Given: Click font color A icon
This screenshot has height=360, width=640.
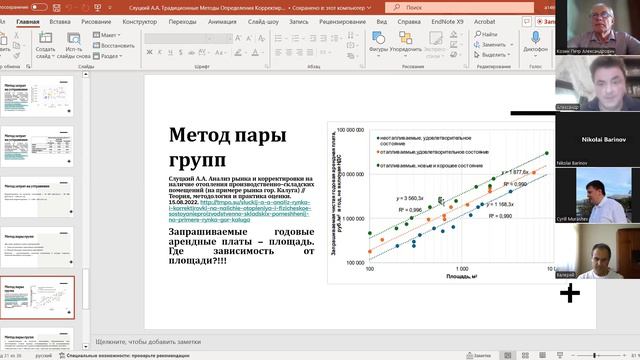Looking at the screenshot, I should [x=255, y=52].
